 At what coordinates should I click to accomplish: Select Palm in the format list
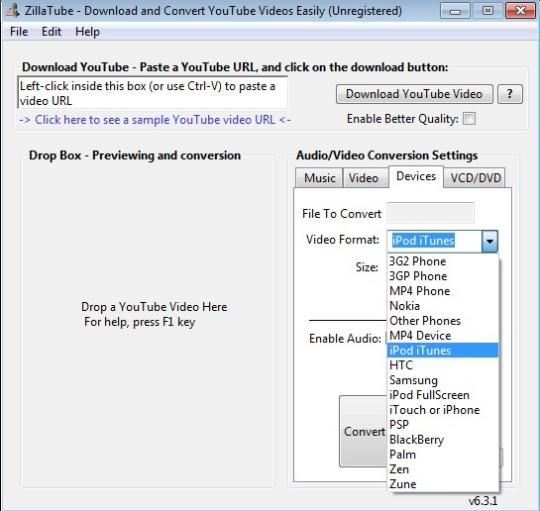pyautogui.click(x=443, y=455)
